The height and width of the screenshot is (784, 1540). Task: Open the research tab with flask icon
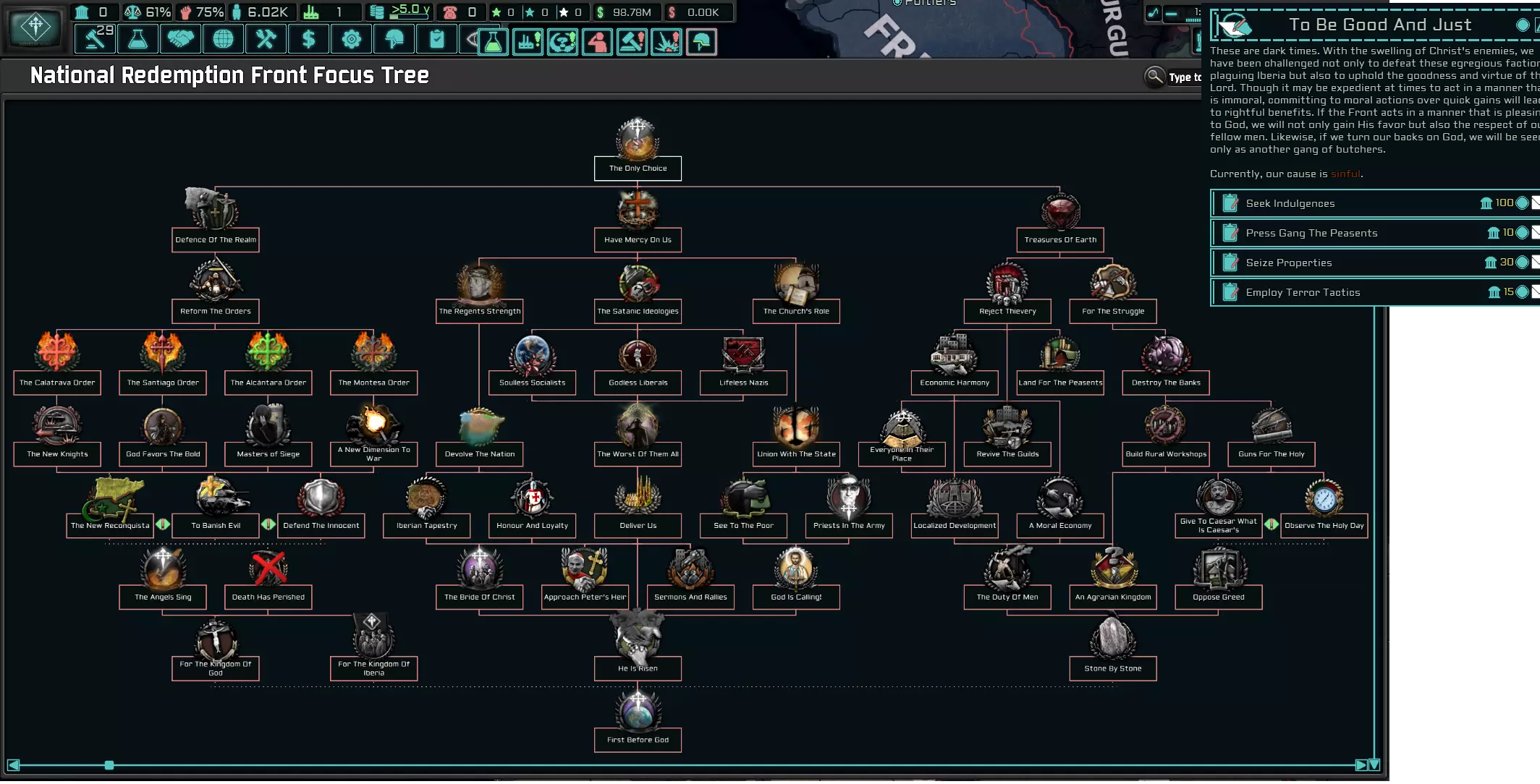click(x=137, y=39)
